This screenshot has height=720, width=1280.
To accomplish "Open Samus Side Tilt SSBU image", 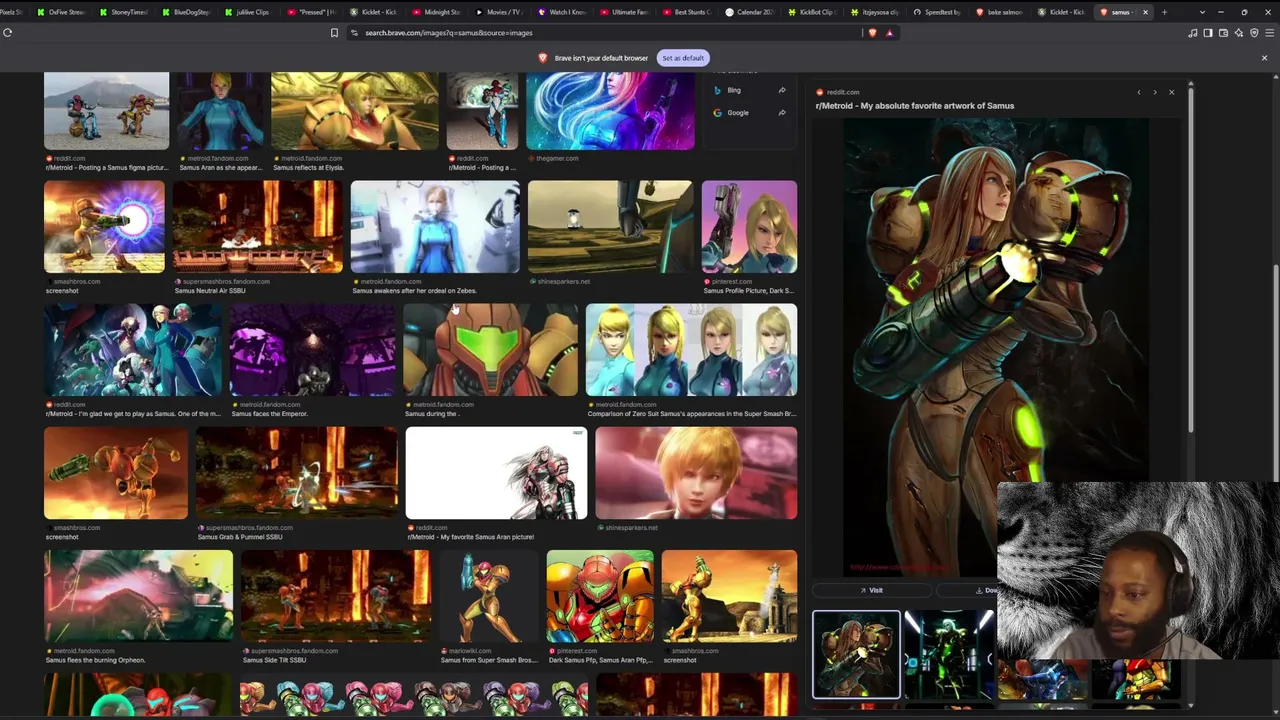I will [x=336, y=596].
